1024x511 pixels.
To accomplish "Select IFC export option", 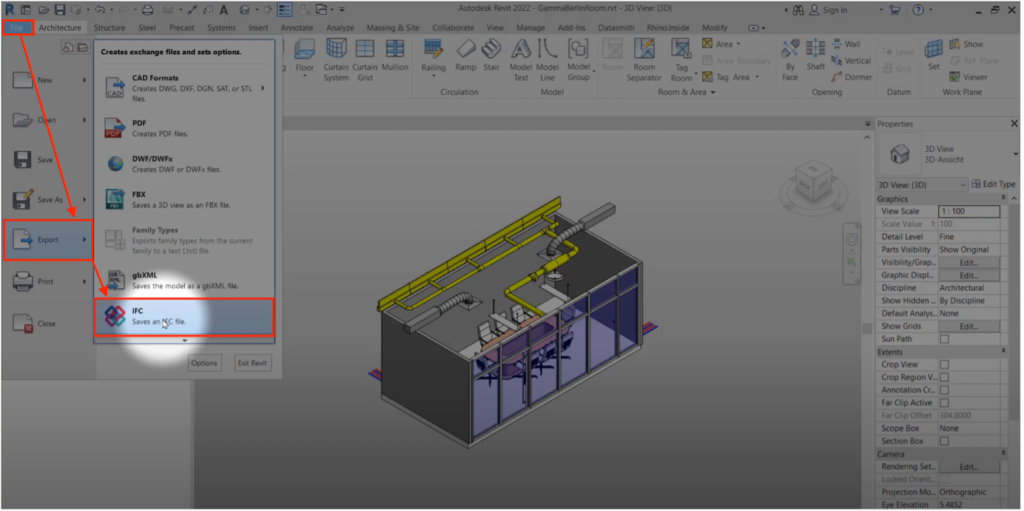I will coord(184,317).
